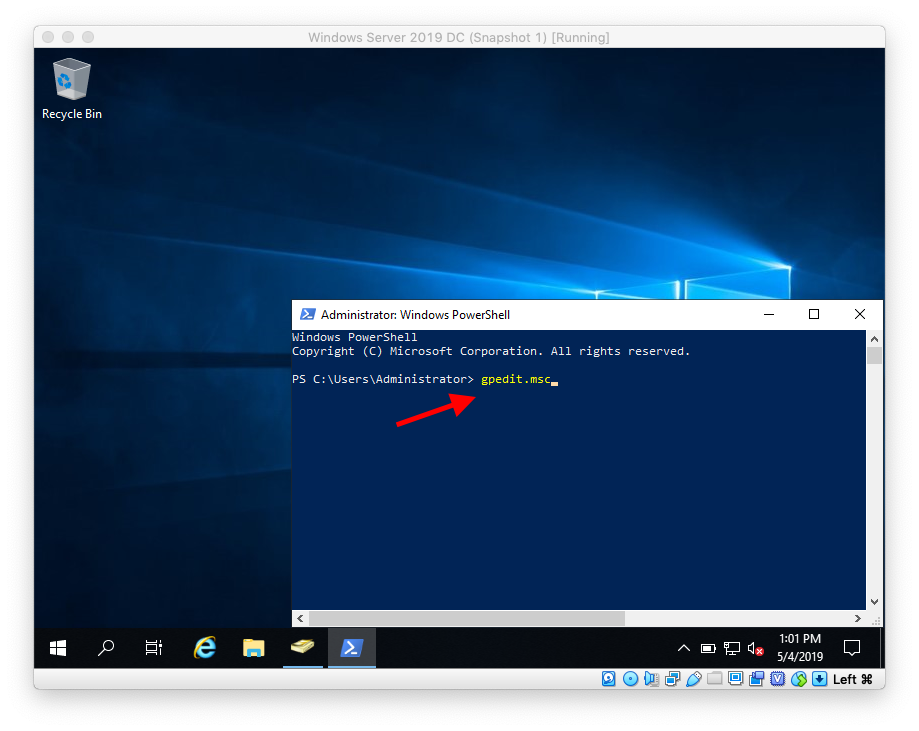The image size is (919, 731).
Task: Click the VirtualBox keyboard capture arrow icon
Action: point(819,679)
